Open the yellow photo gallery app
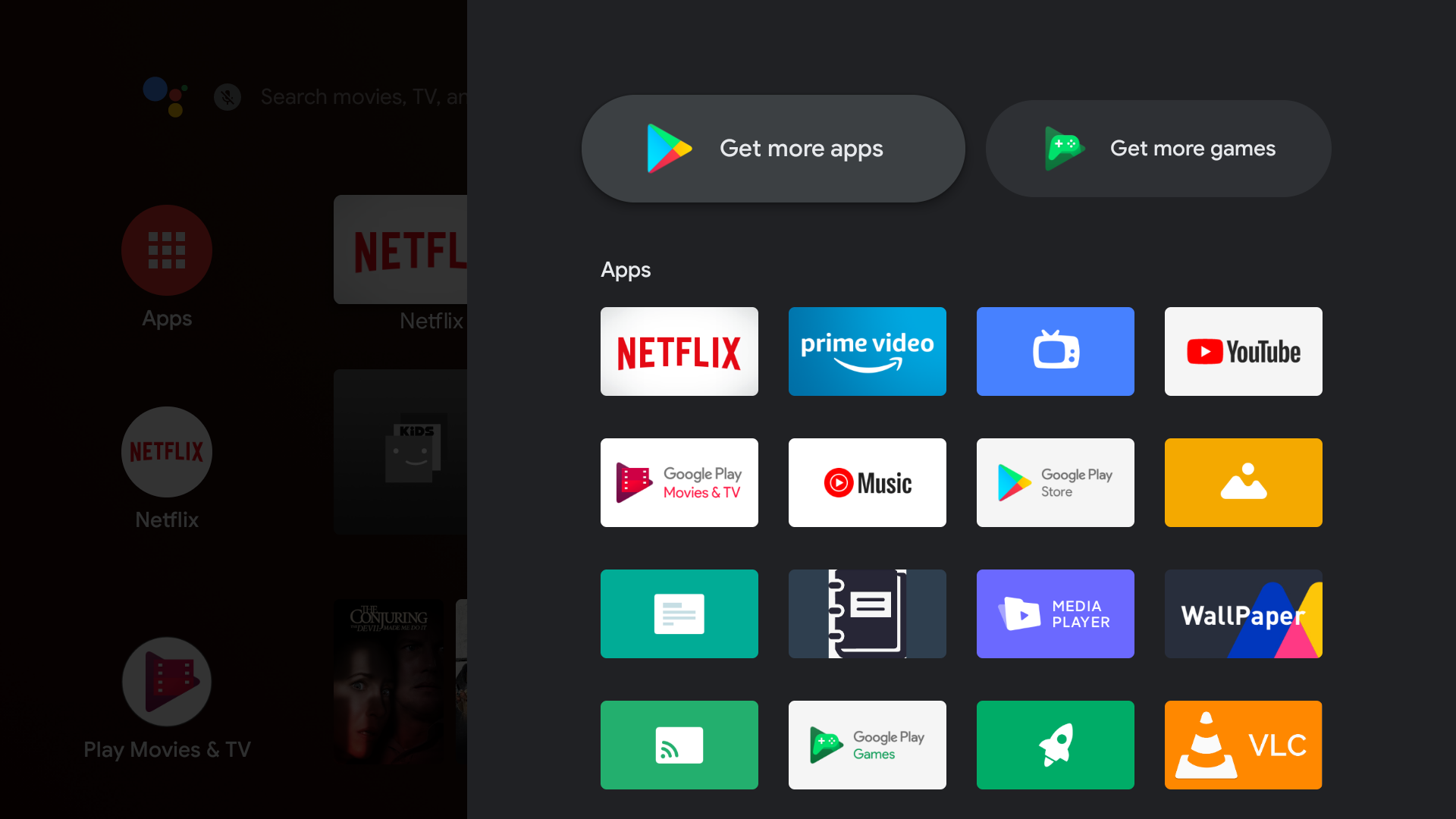 1243,482
